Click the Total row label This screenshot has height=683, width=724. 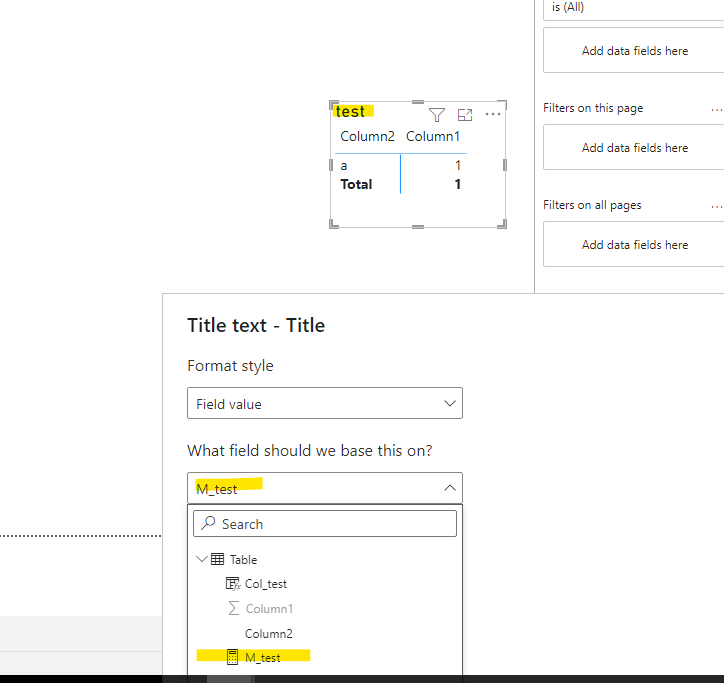pyautogui.click(x=356, y=184)
